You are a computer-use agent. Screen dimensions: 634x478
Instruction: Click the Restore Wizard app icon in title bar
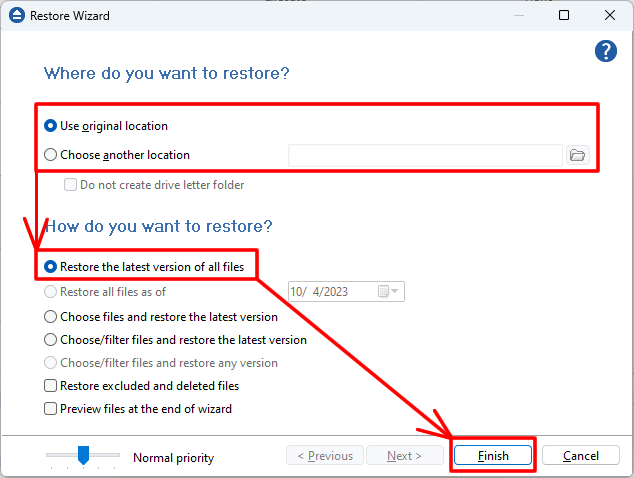point(17,16)
